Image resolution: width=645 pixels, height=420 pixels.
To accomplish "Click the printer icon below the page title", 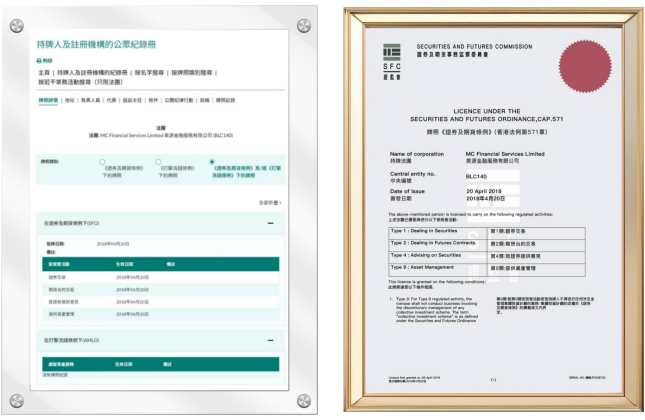I will point(39,61).
